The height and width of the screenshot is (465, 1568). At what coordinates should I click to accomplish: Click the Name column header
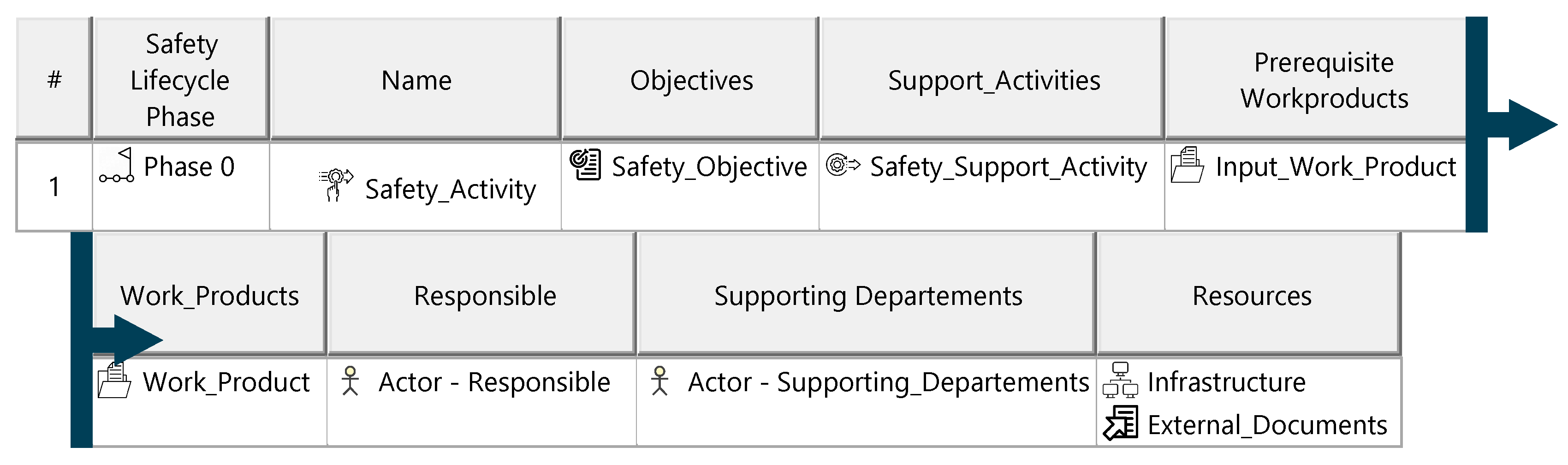(416, 80)
